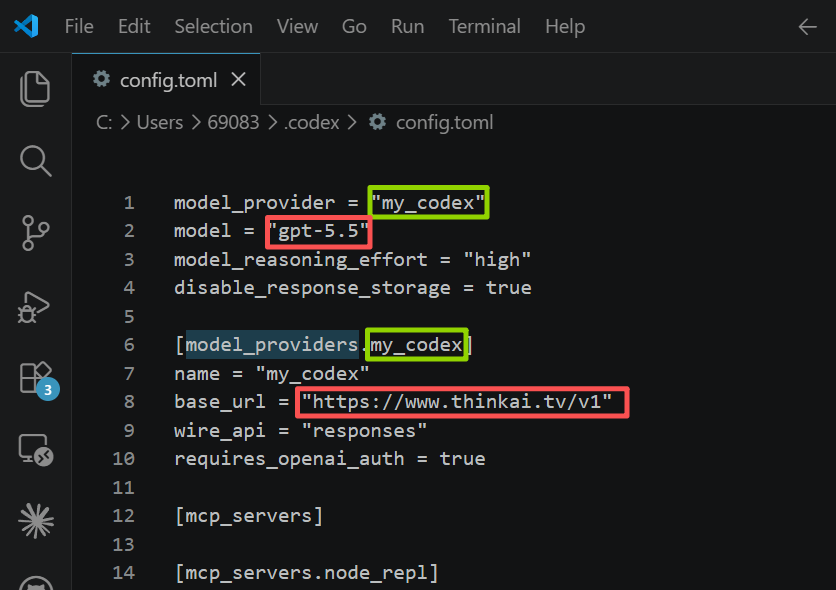Screen dimensions: 836x590
Task: Click the "gpt-5.5" model value
Action: [x=318, y=231]
